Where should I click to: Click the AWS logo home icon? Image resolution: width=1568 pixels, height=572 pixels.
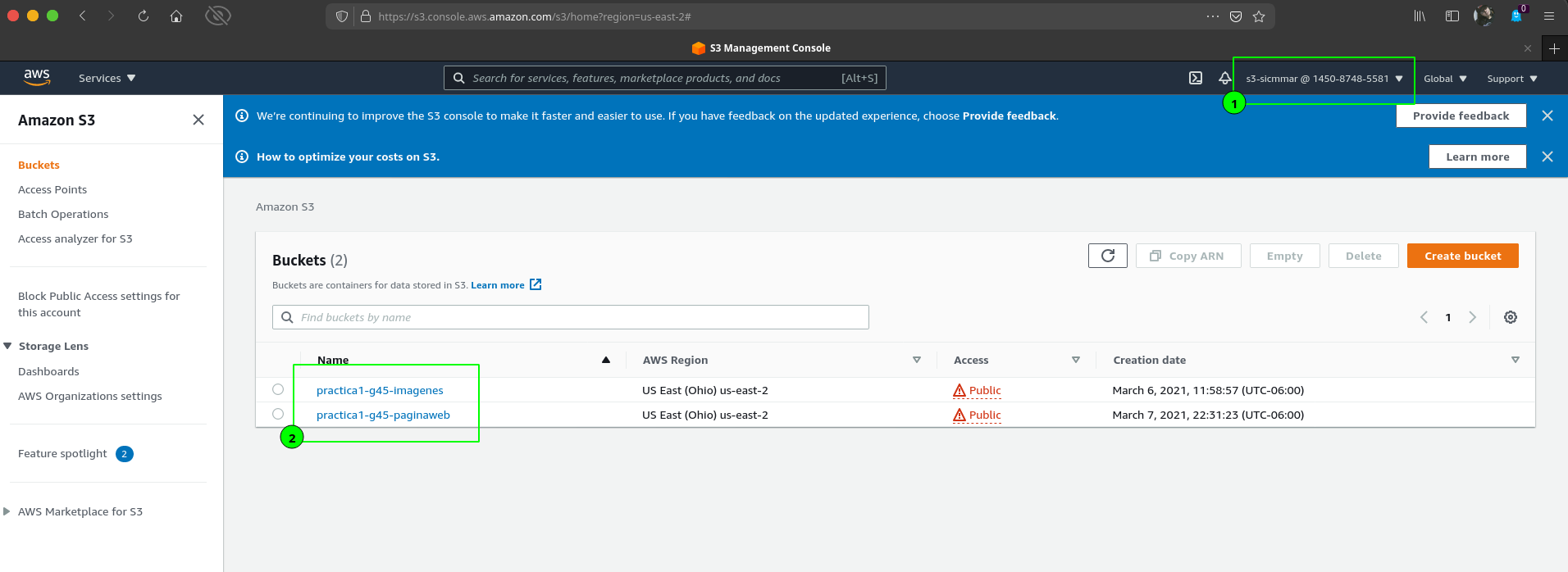tap(37, 77)
